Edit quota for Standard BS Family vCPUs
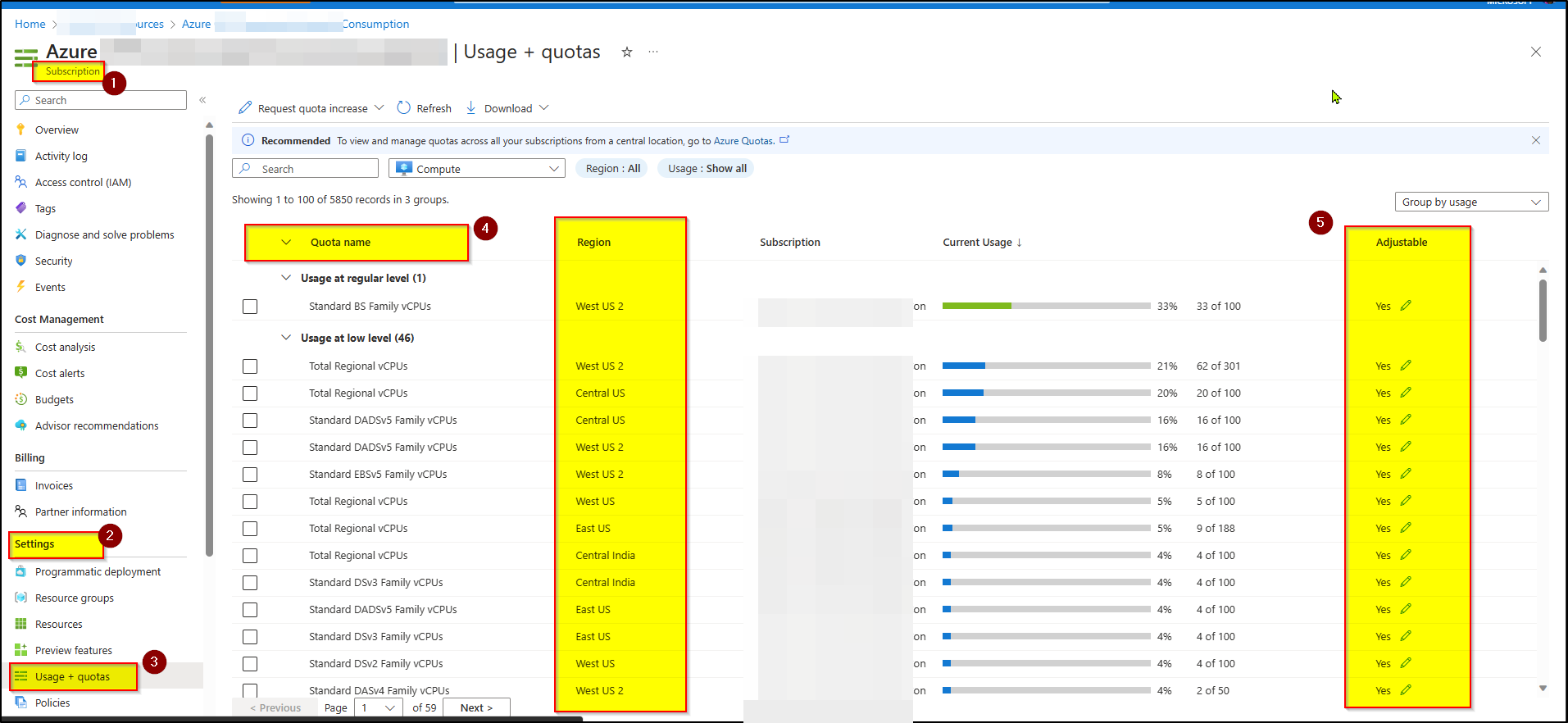This screenshot has height=723, width=1568. [1406, 306]
